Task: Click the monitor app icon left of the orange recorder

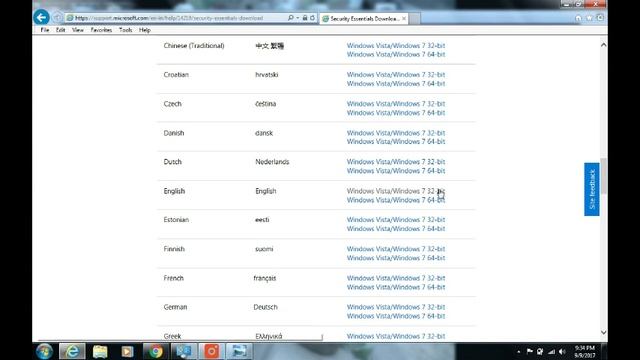Action: [183, 351]
